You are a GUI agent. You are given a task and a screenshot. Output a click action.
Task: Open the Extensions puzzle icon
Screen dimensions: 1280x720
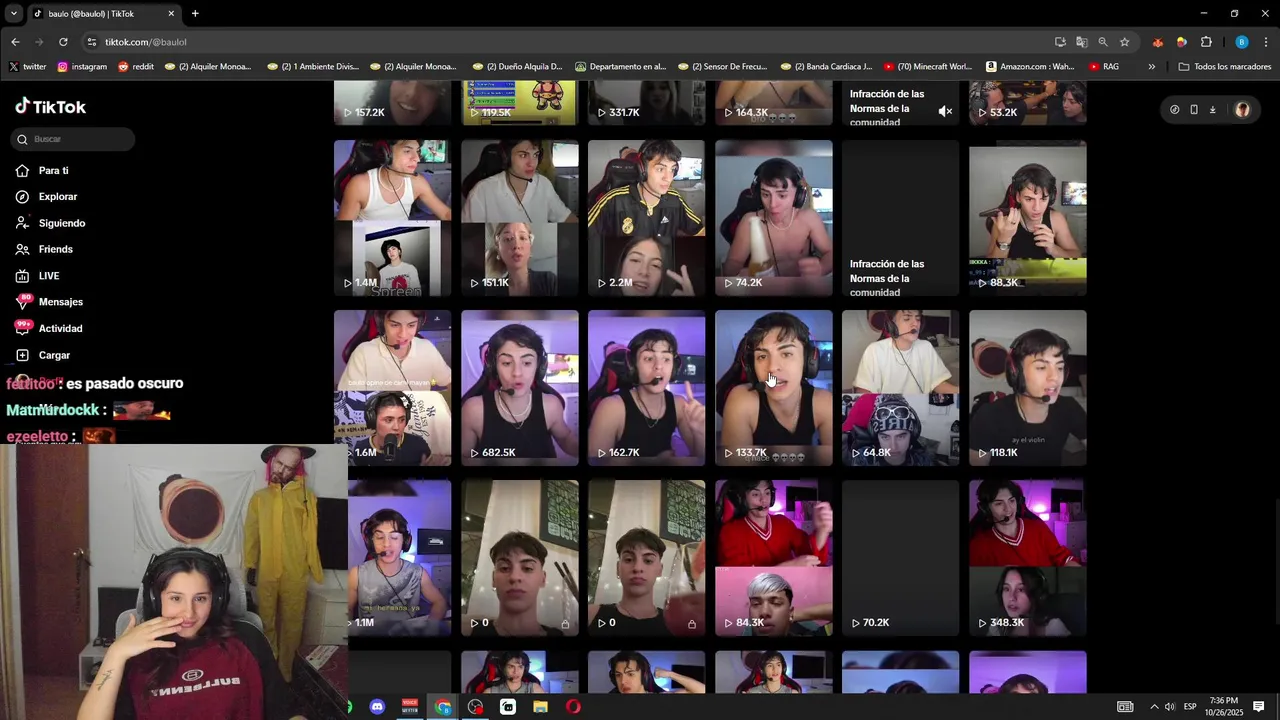1206,42
